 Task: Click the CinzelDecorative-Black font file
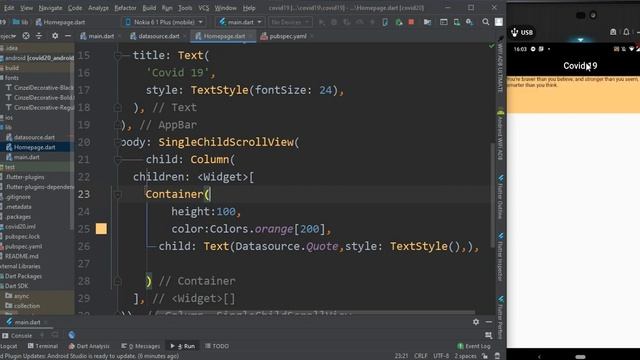40,88
